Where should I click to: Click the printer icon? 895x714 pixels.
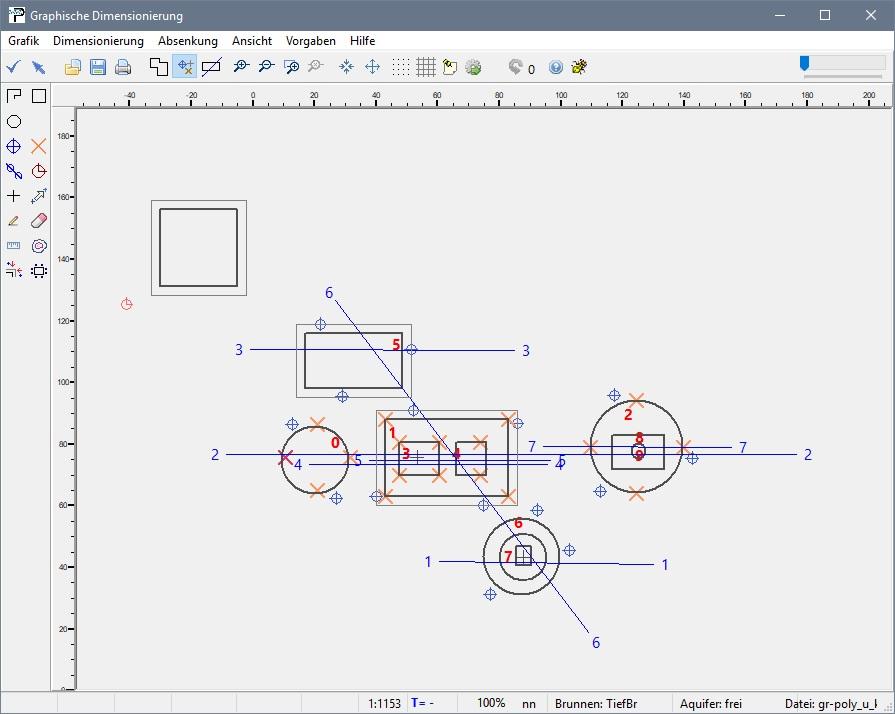[x=123, y=67]
